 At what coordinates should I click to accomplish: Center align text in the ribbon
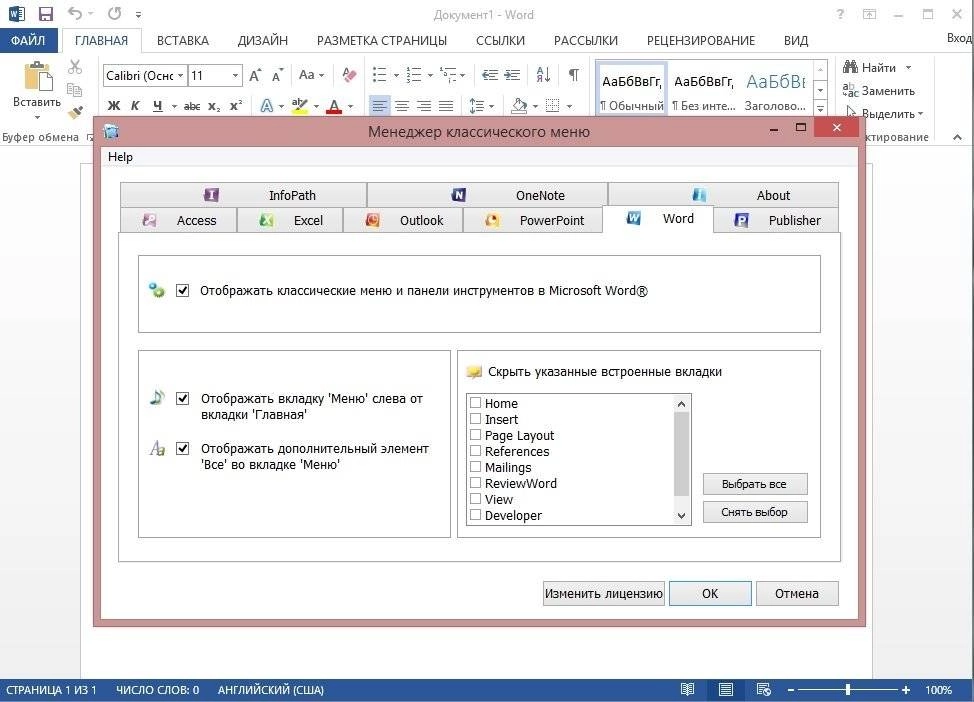(402, 106)
